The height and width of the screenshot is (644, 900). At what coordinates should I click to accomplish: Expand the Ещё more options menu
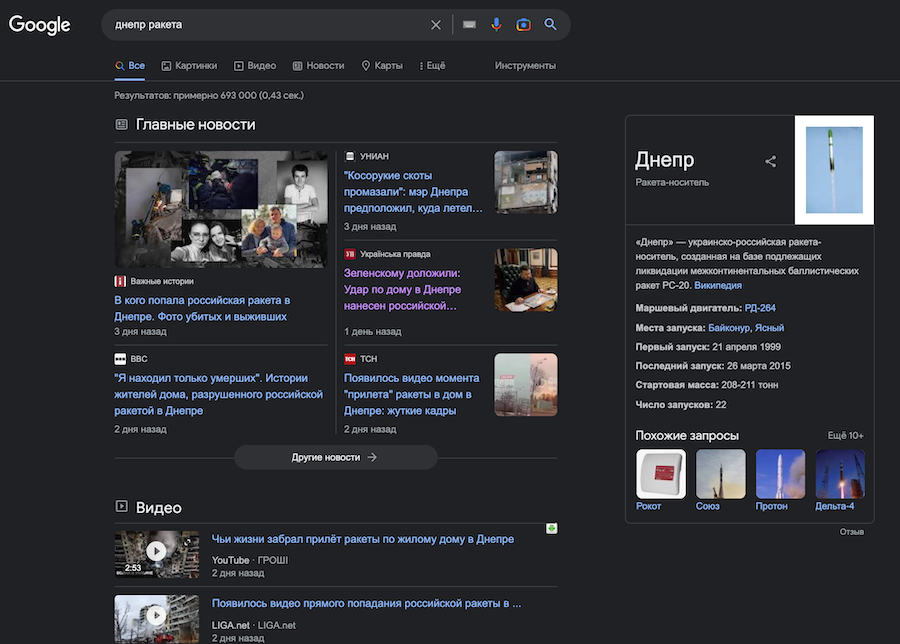click(x=431, y=66)
